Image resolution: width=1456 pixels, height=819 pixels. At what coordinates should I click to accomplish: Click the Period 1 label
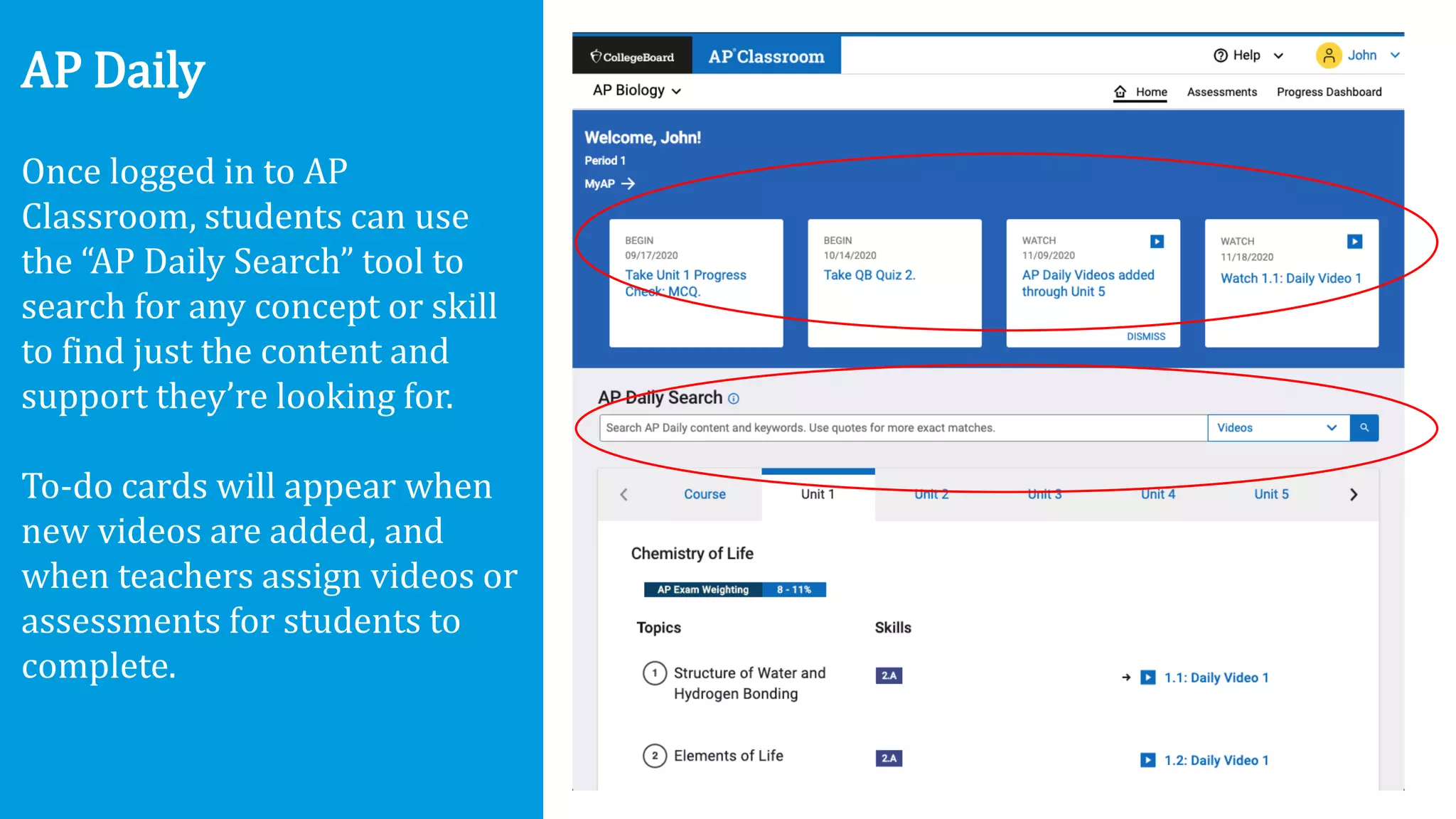pyautogui.click(x=604, y=161)
